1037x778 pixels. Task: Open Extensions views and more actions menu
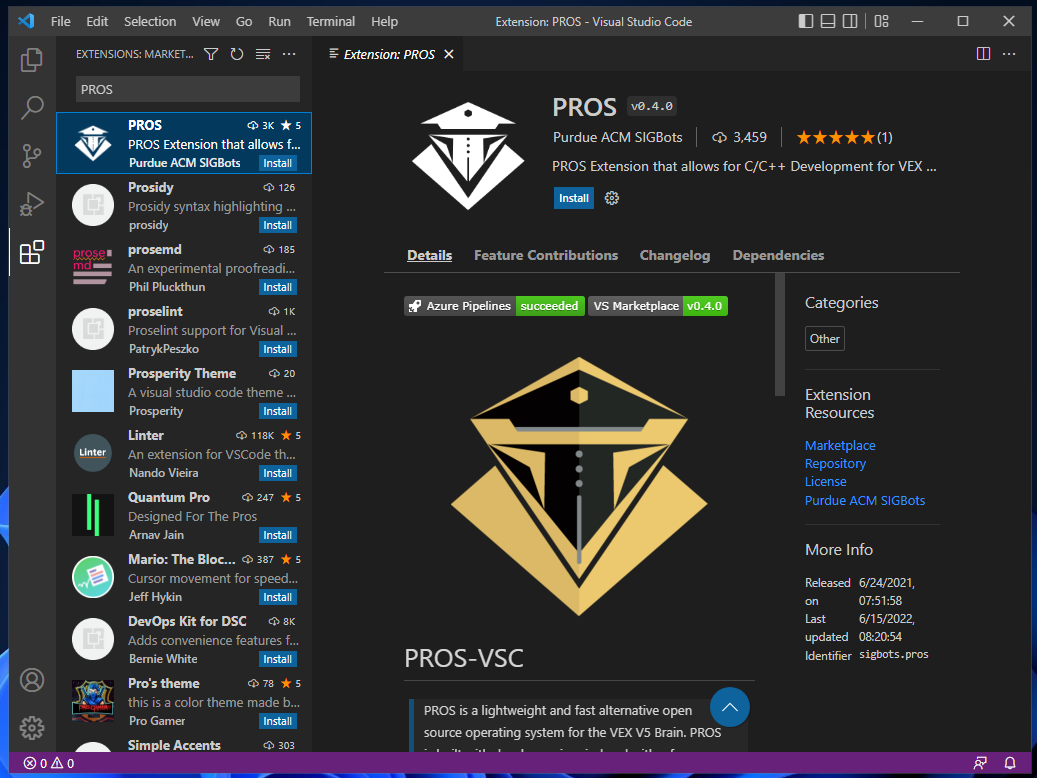(289, 54)
